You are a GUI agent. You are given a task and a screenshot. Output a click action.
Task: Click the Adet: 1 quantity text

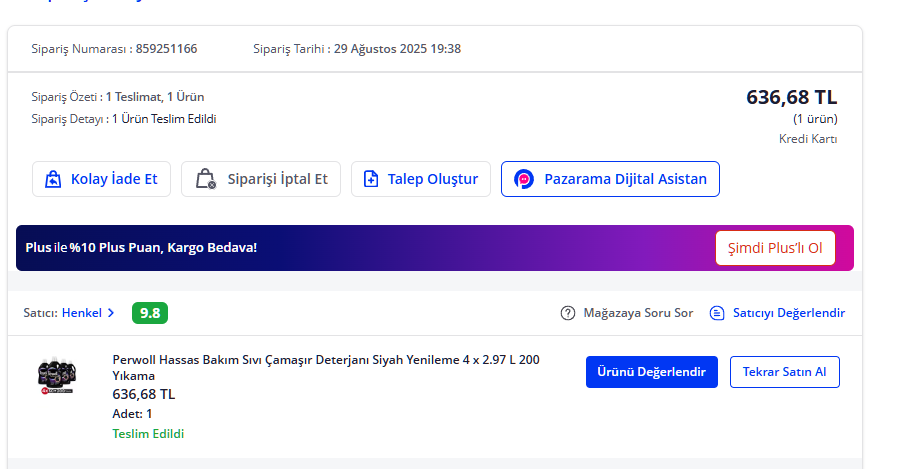(132, 414)
